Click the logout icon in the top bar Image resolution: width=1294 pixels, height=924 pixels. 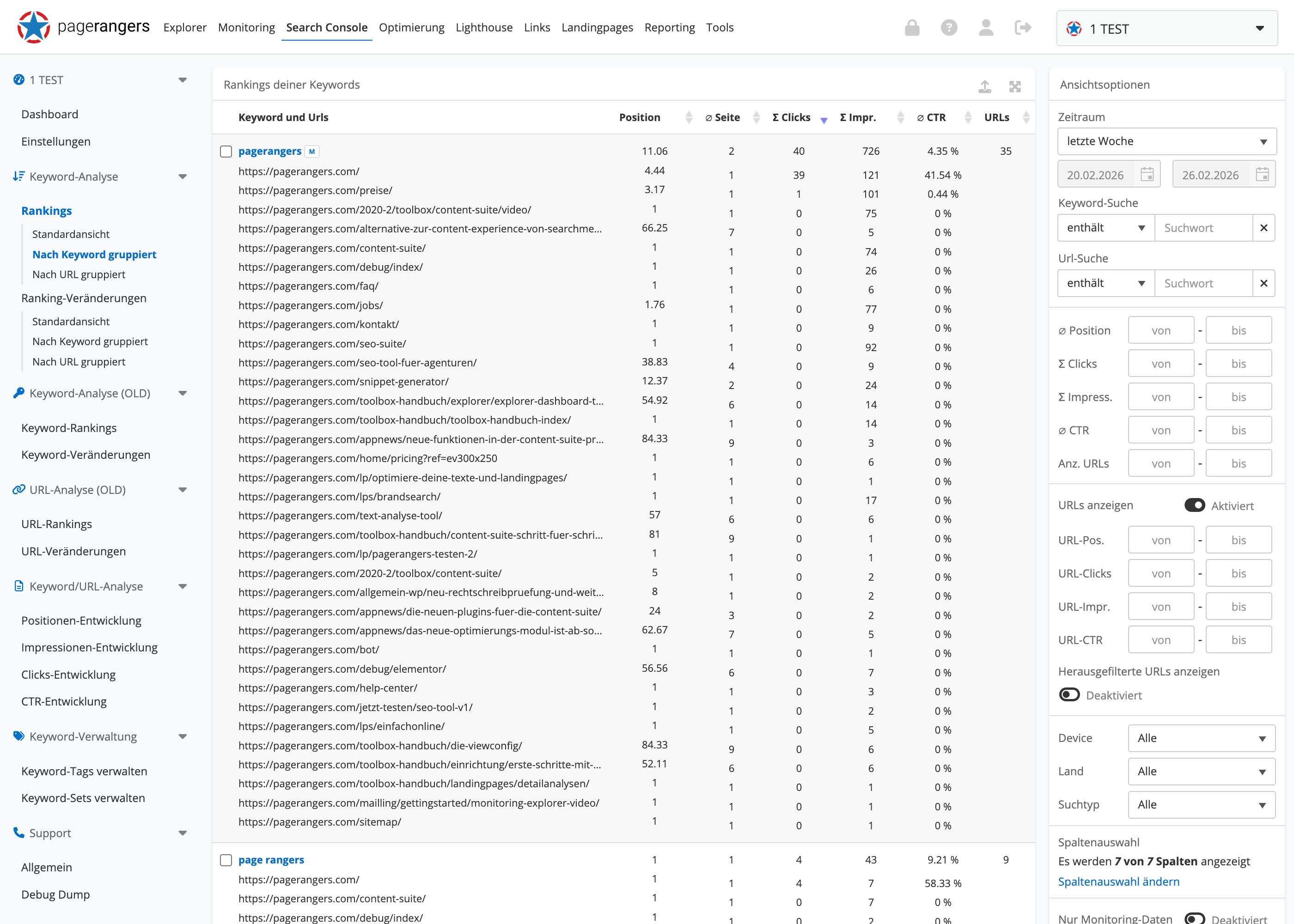click(x=1023, y=27)
